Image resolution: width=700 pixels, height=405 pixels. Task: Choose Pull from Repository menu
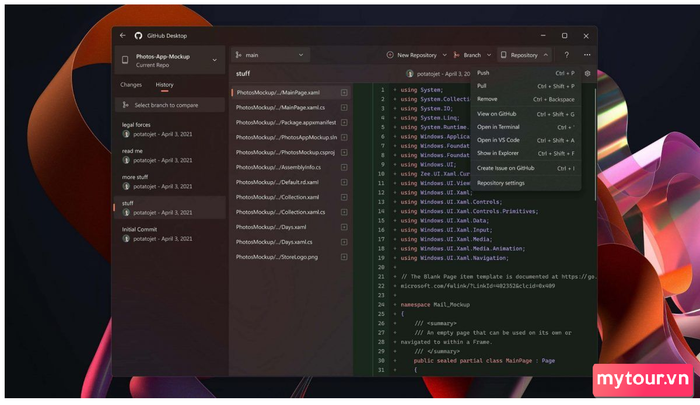(x=525, y=86)
